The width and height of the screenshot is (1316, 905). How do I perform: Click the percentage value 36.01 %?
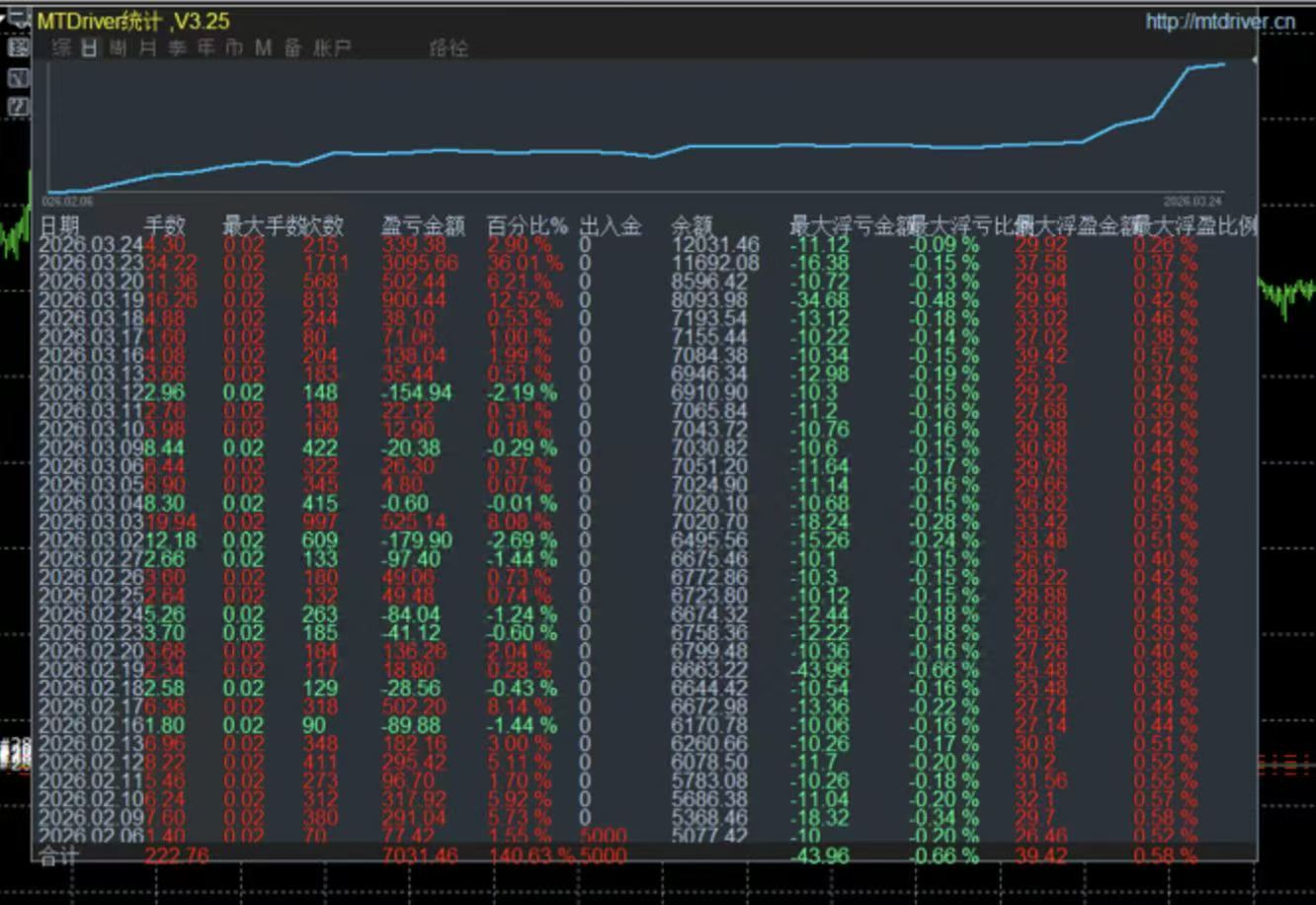point(526,263)
